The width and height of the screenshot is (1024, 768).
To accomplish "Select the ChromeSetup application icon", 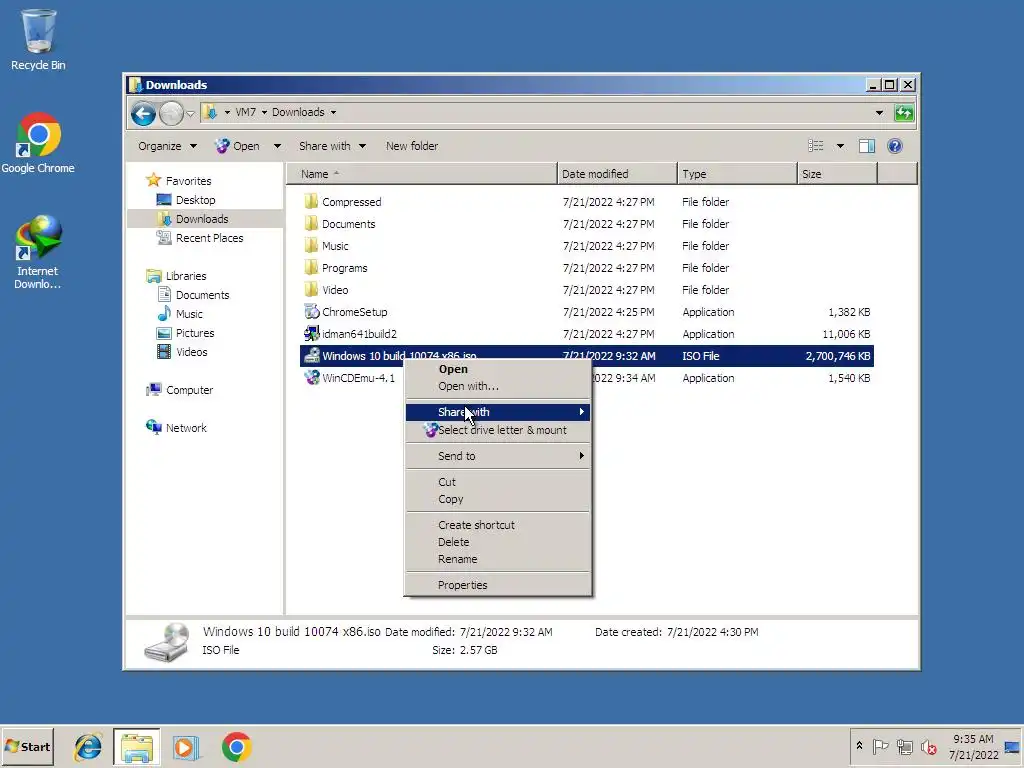I will click(312, 312).
